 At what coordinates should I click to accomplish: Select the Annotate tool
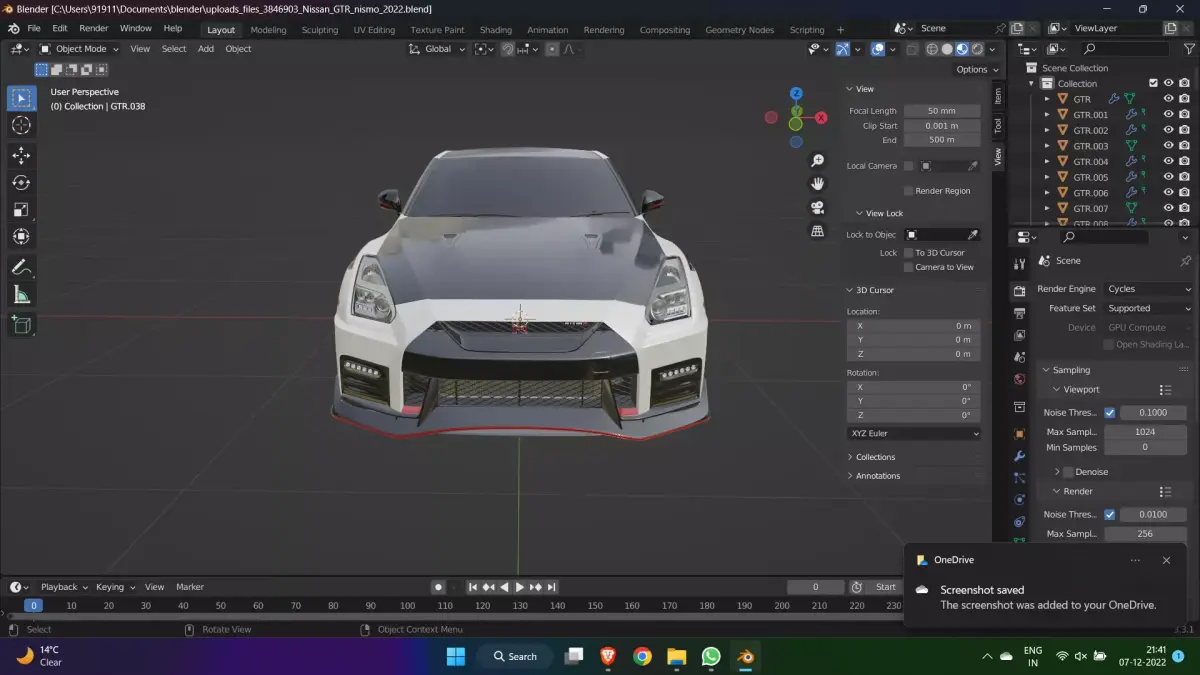click(x=21, y=267)
